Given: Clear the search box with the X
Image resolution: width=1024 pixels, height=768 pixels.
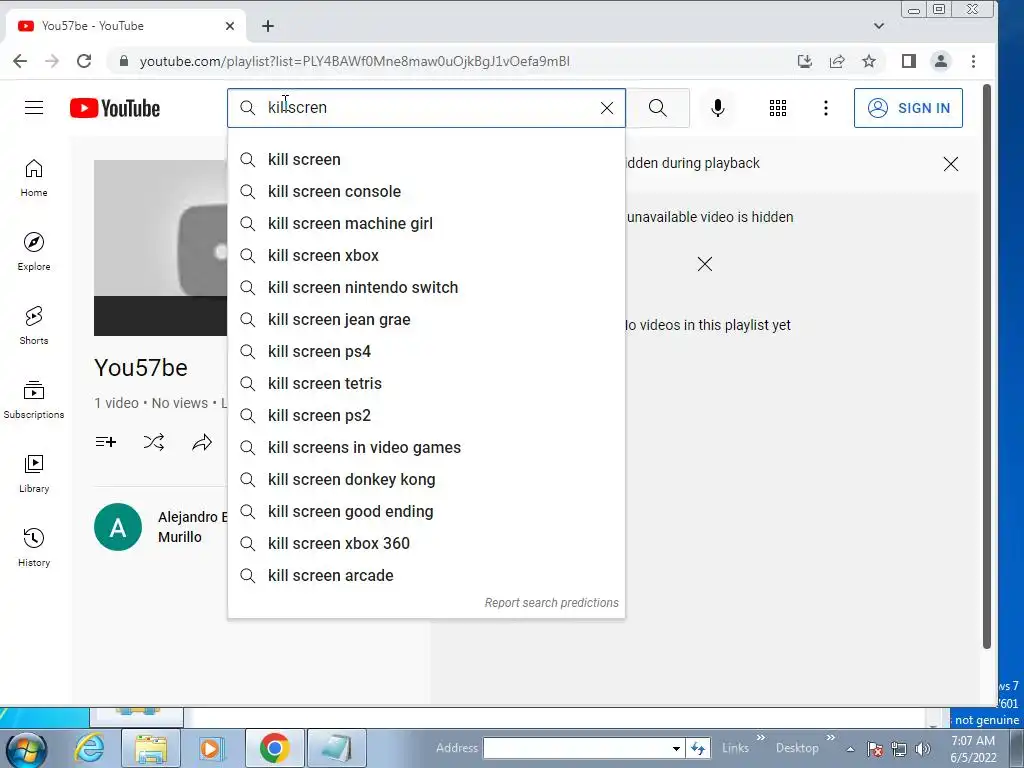Looking at the screenshot, I should [607, 108].
